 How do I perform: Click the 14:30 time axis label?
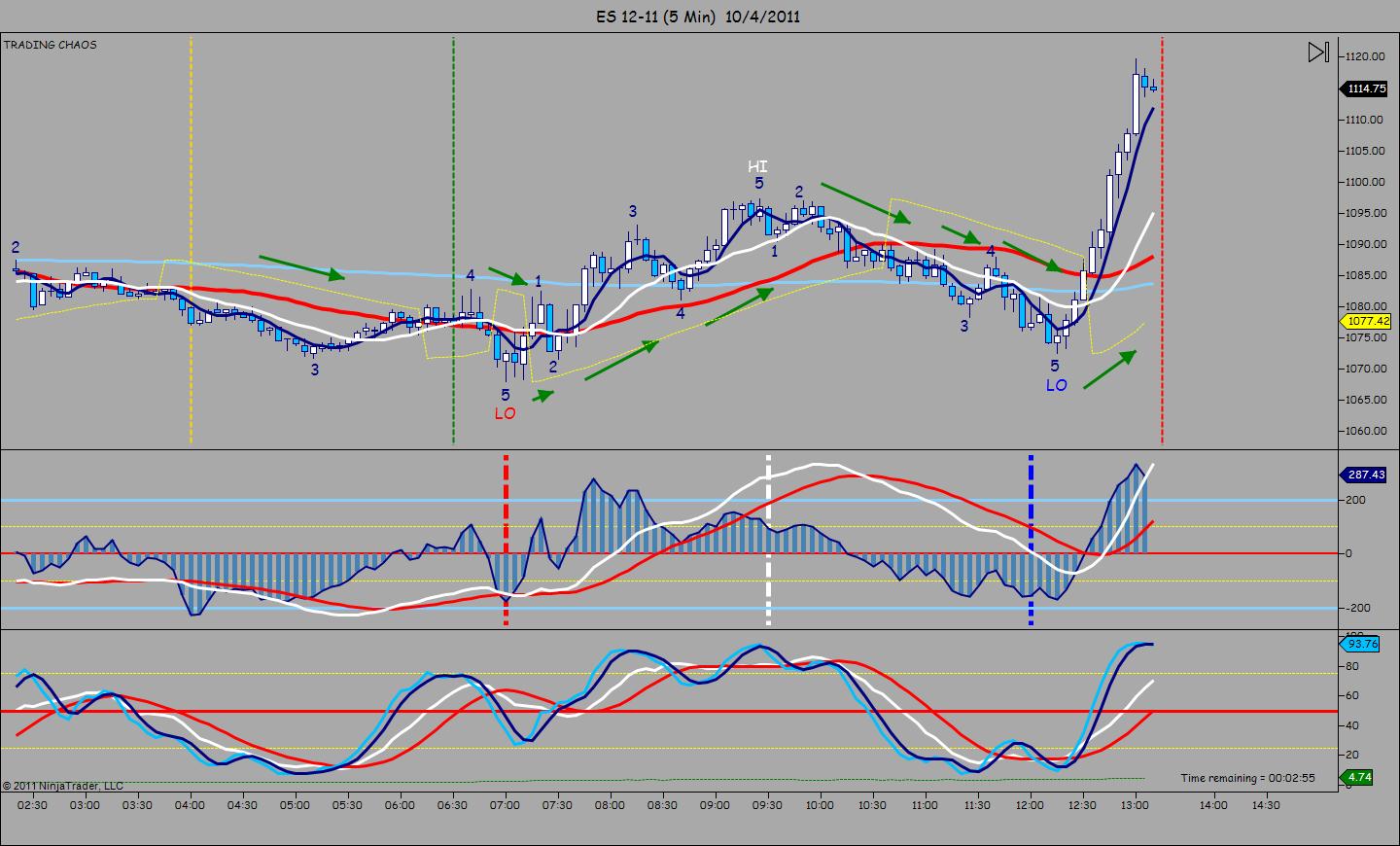pyautogui.click(x=1265, y=805)
